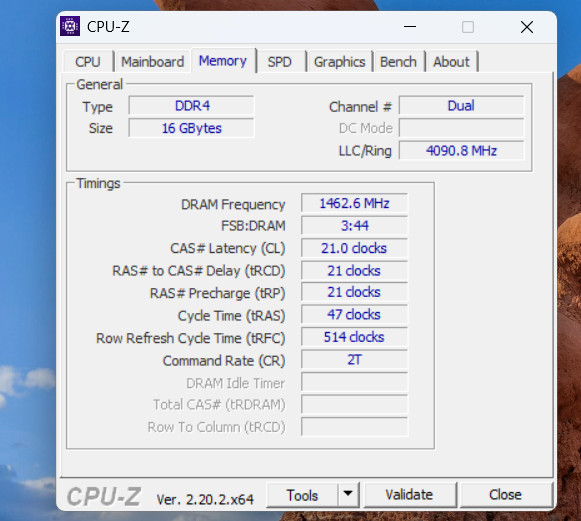Click the FSB:DRAM value 3:44
Viewport: 581px width, 521px height.
coord(354,226)
